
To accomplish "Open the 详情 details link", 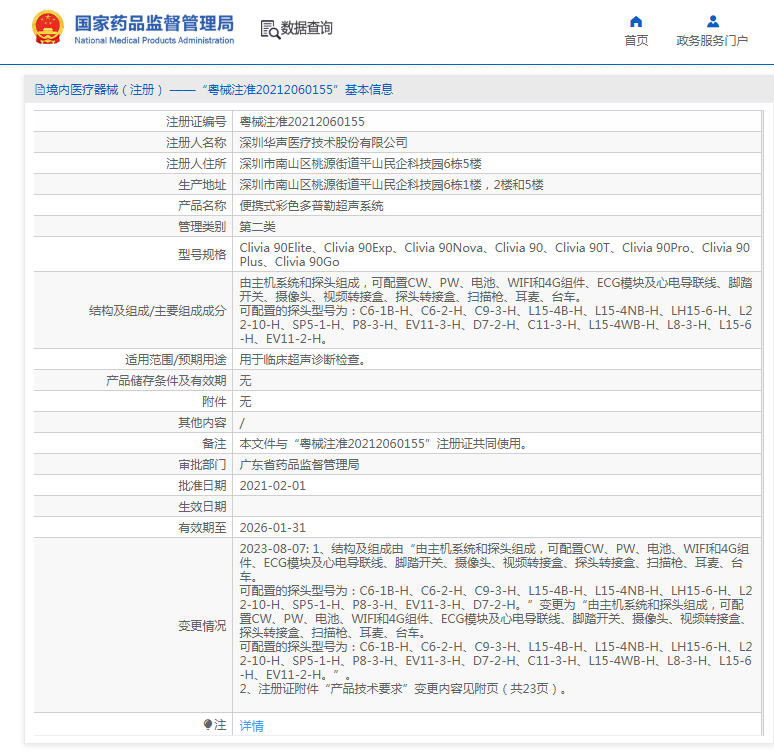I will coord(251,725).
